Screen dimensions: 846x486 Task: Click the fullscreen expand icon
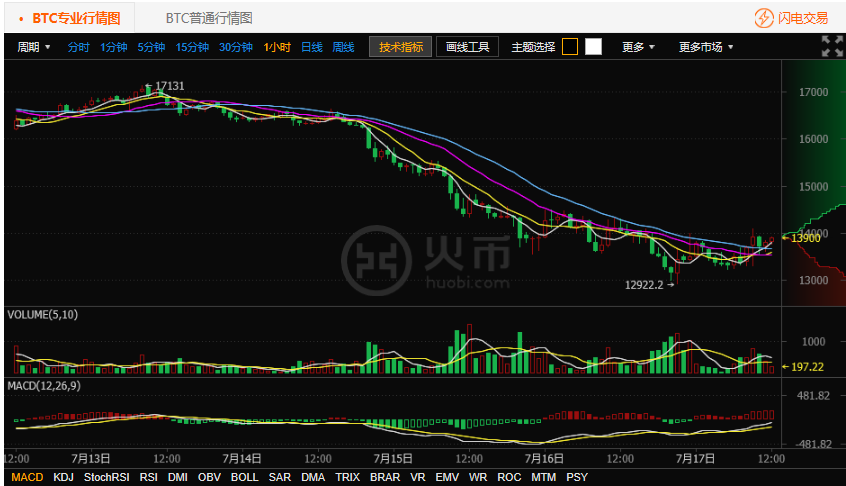tap(831, 46)
